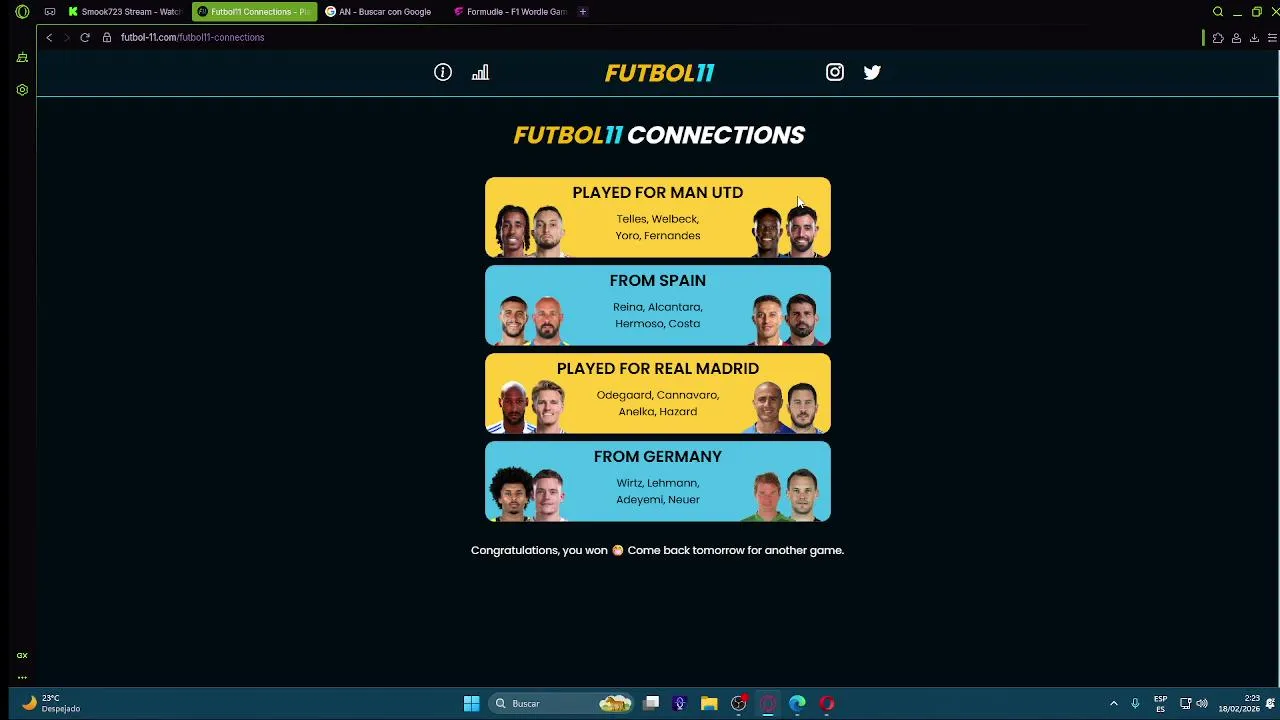
Task: Click the Played for Real Madrid card
Action: coord(658,393)
